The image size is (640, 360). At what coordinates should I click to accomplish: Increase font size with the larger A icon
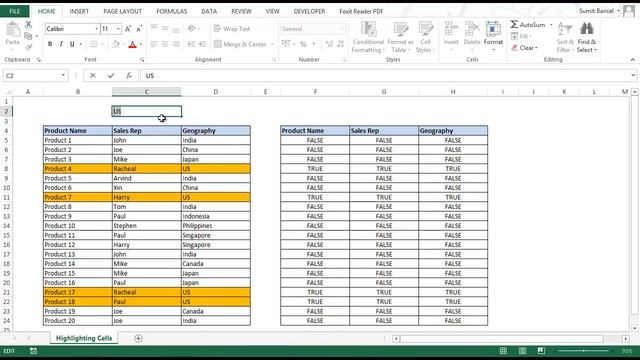(128, 29)
